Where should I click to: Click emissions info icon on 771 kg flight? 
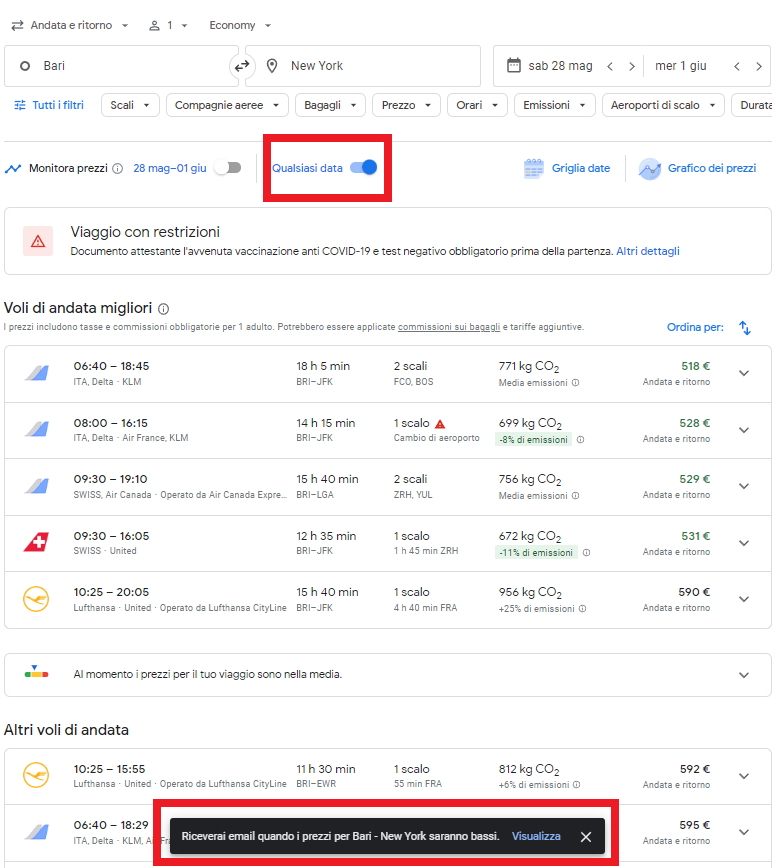click(x=576, y=383)
